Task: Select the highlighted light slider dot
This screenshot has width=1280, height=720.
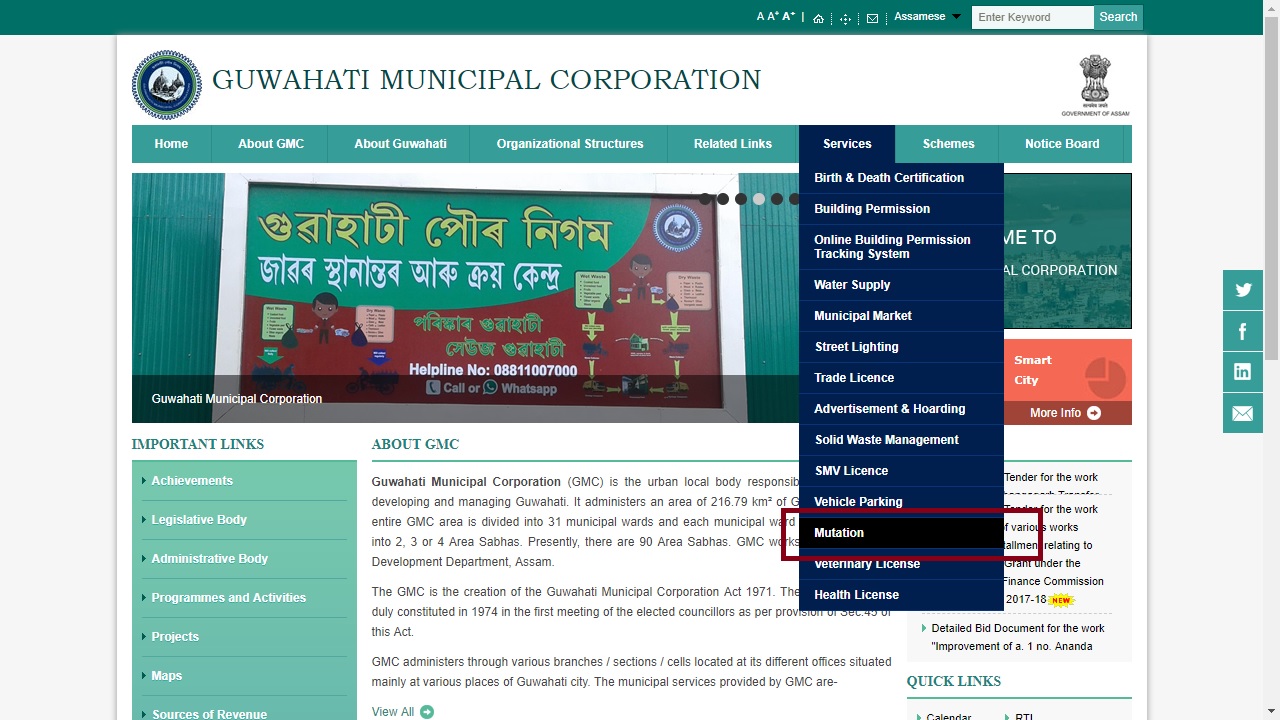Action: click(x=759, y=199)
